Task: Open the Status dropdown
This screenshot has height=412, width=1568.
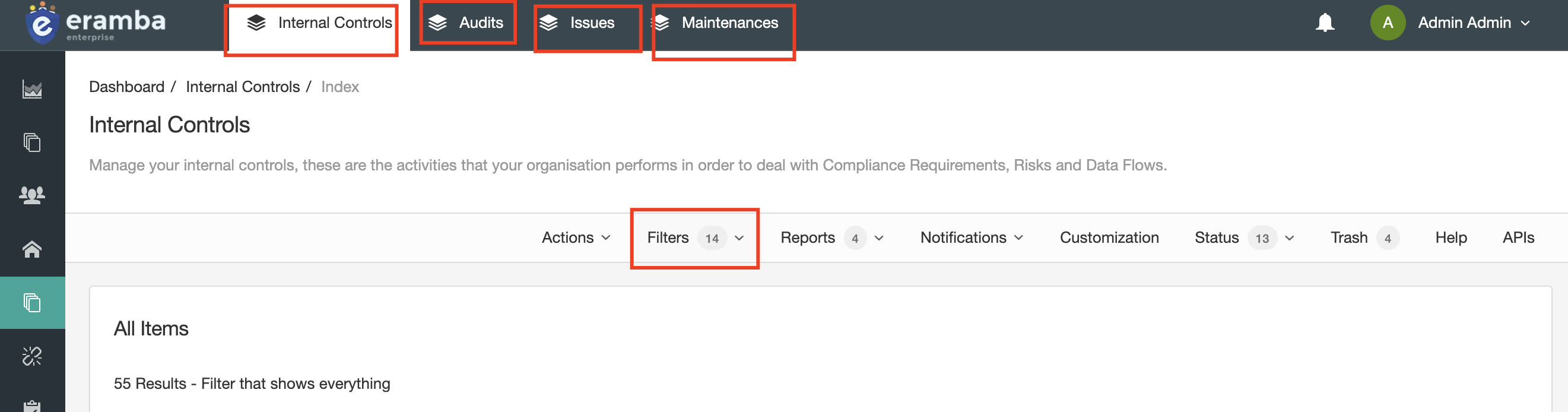Action: 1244,238
